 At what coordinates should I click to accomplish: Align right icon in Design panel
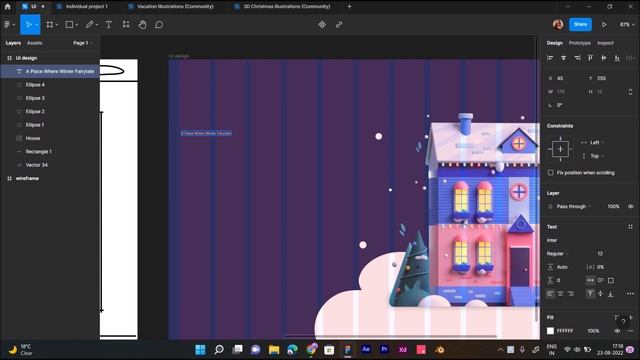point(577,58)
